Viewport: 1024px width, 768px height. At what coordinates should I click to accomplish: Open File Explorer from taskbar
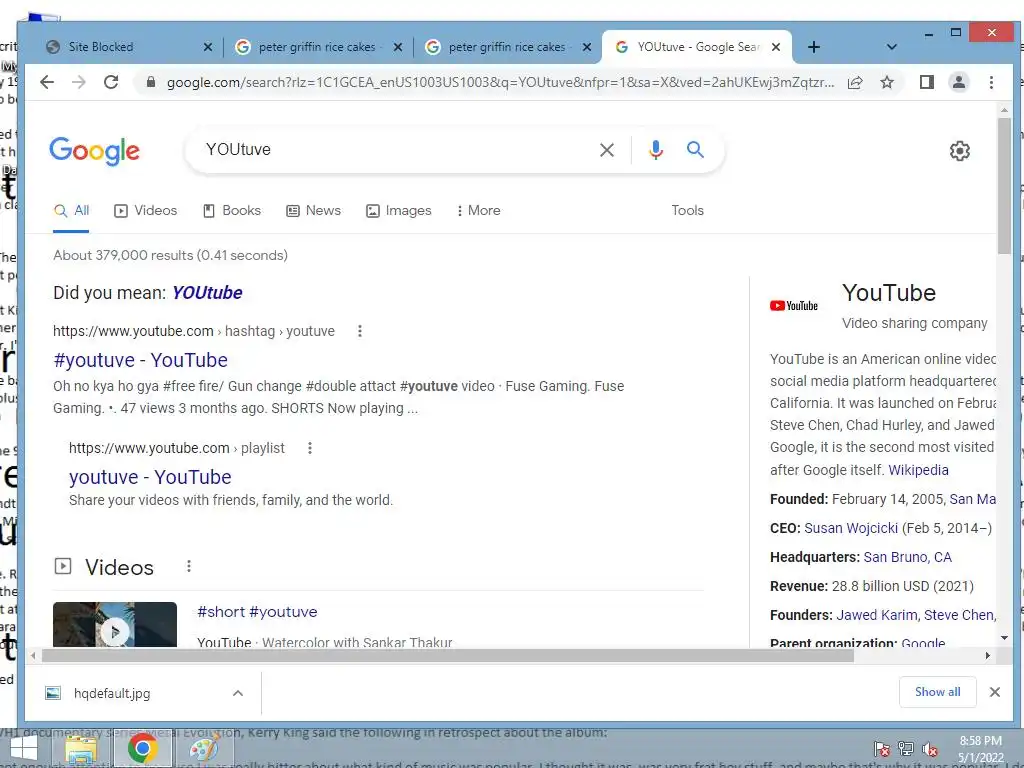81,749
